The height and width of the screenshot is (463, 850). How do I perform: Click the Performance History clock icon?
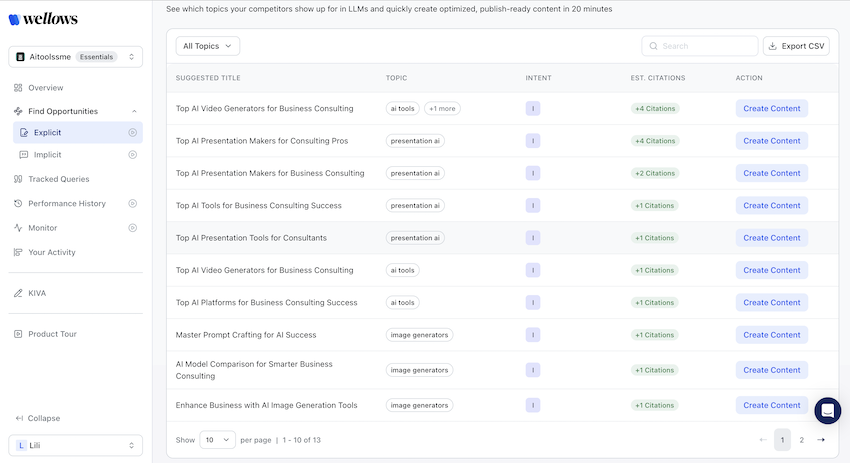[18, 203]
